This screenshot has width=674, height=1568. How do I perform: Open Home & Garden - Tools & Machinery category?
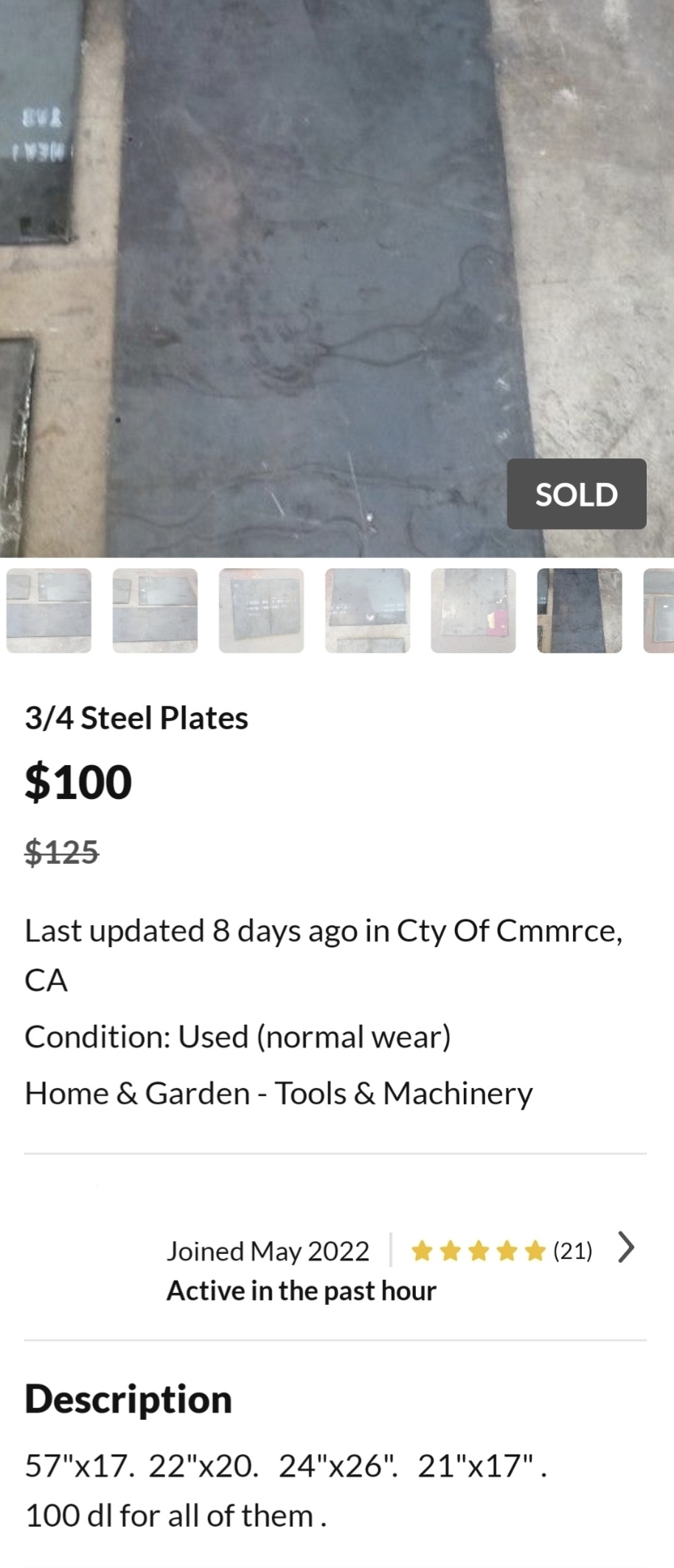(279, 1093)
